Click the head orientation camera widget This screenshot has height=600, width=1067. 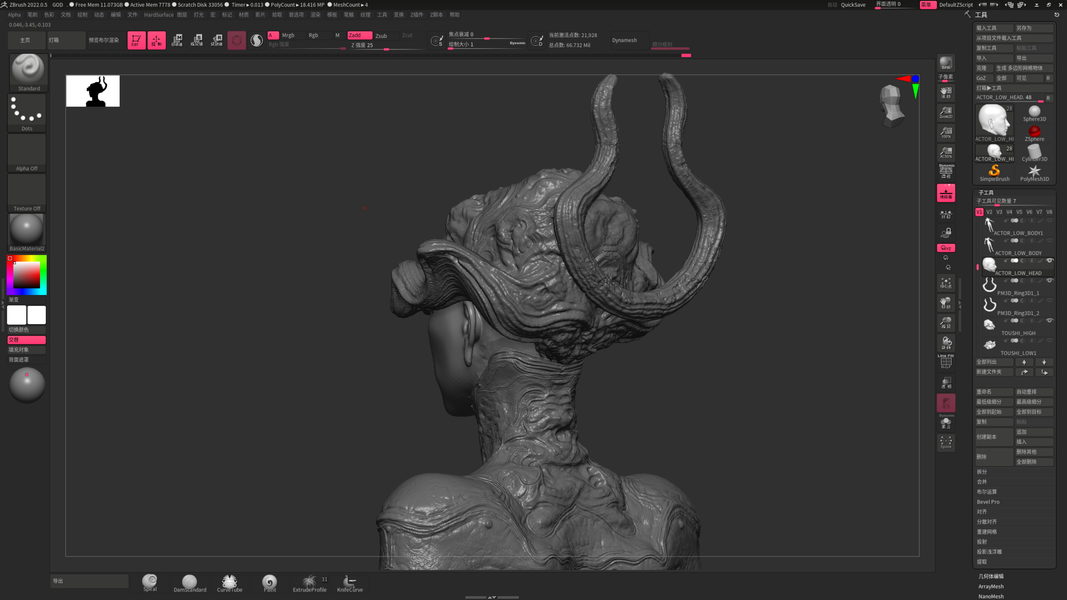891,104
